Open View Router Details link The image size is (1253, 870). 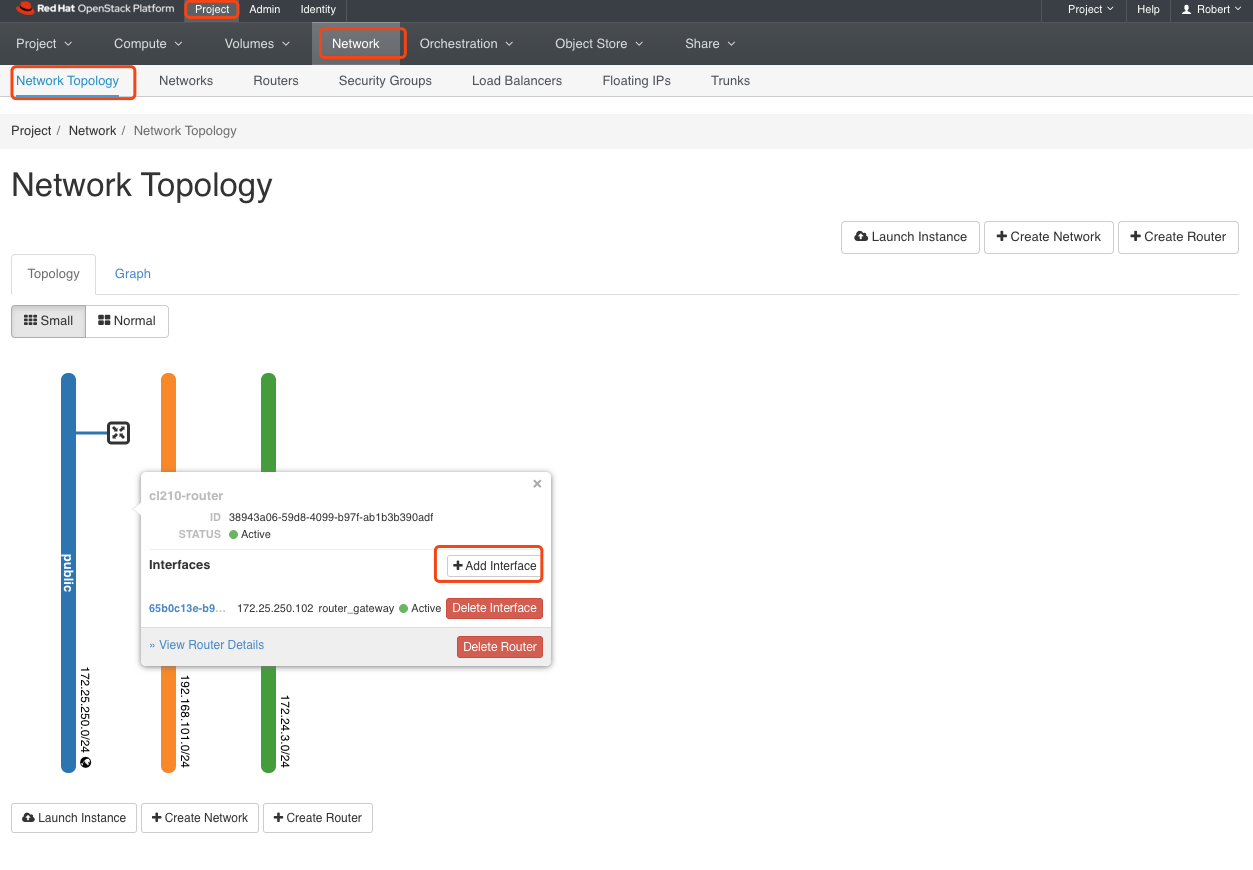tap(207, 645)
